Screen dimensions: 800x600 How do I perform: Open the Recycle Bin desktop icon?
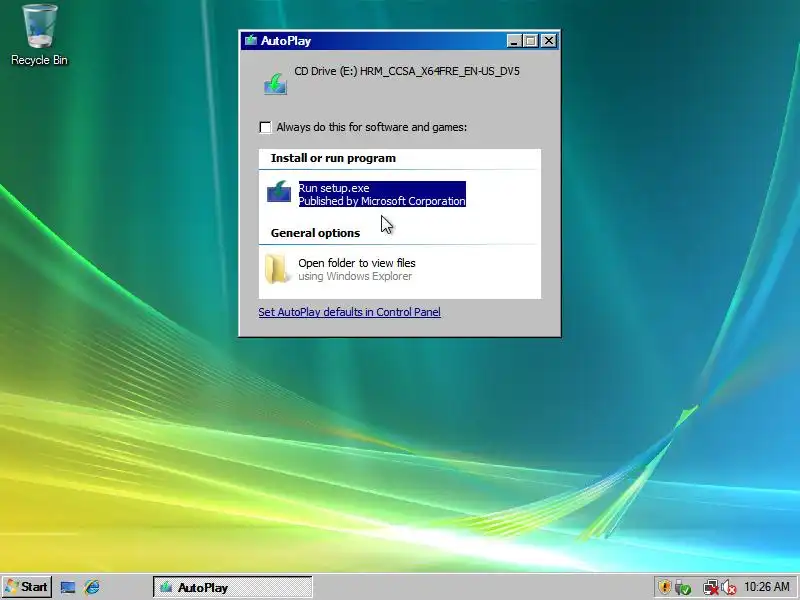coord(39,35)
